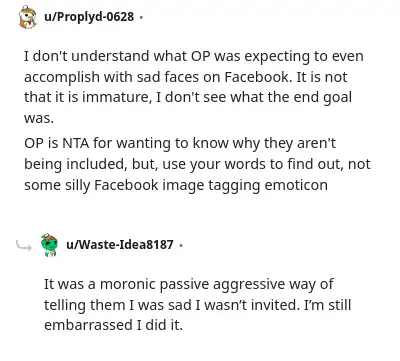Click the line "accomplish with sad faces on Facebook"
Screen dimensions: 400x361
pyautogui.click(x=186, y=77)
